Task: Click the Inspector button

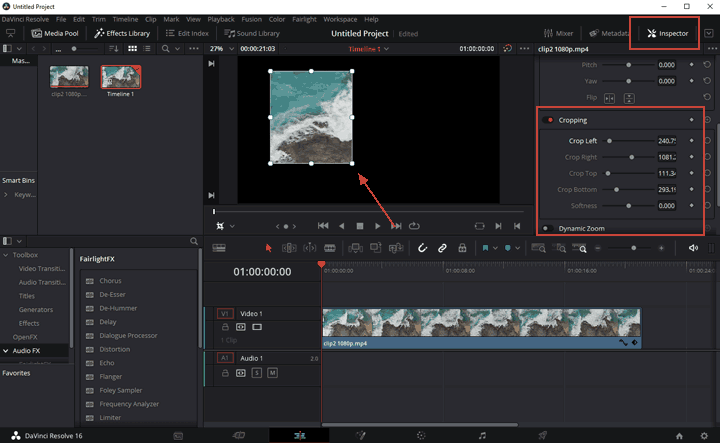Action: (x=667, y=33)
